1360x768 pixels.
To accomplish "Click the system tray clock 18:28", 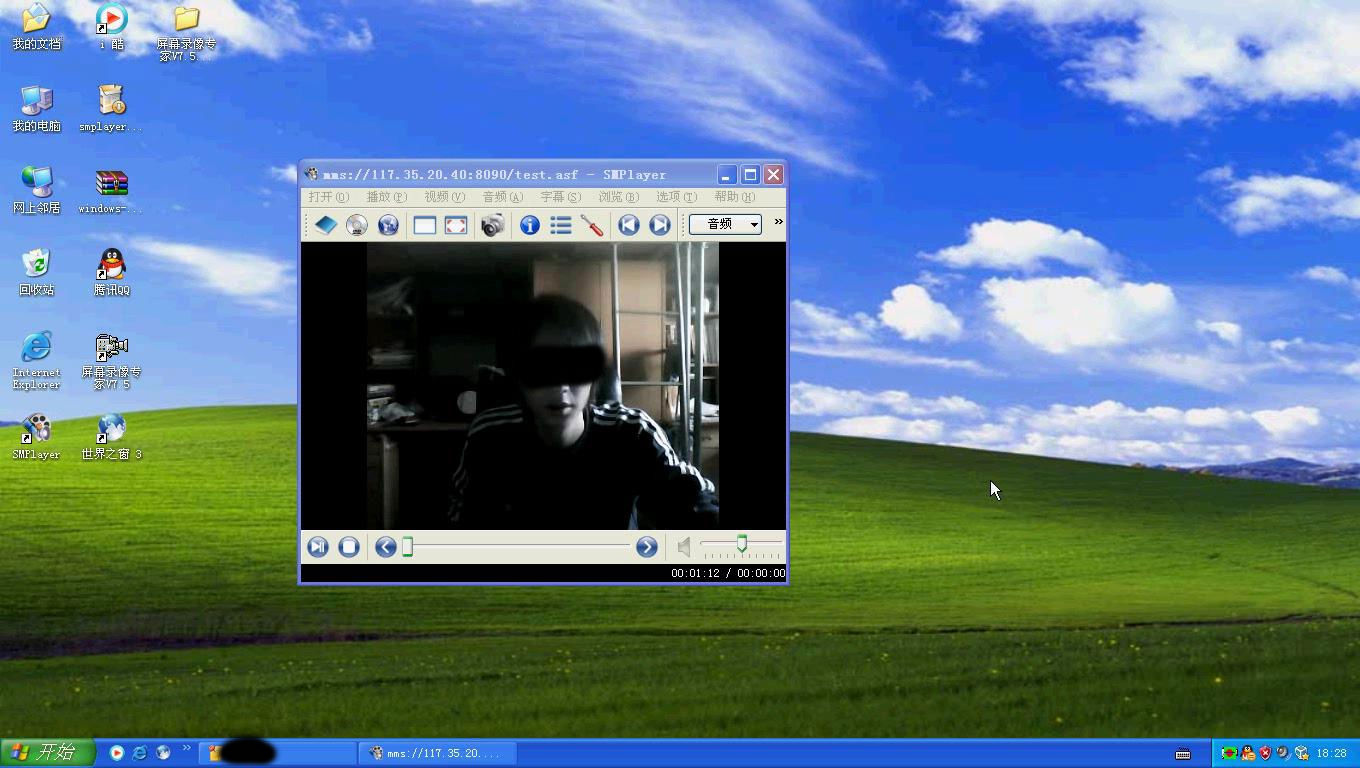I will coord(1331,753).
